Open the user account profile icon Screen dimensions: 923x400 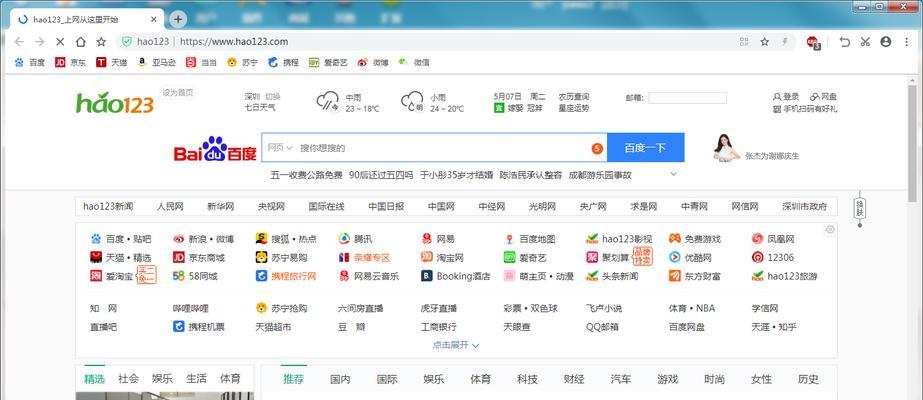pyautogui.click(x=885, y=42)
